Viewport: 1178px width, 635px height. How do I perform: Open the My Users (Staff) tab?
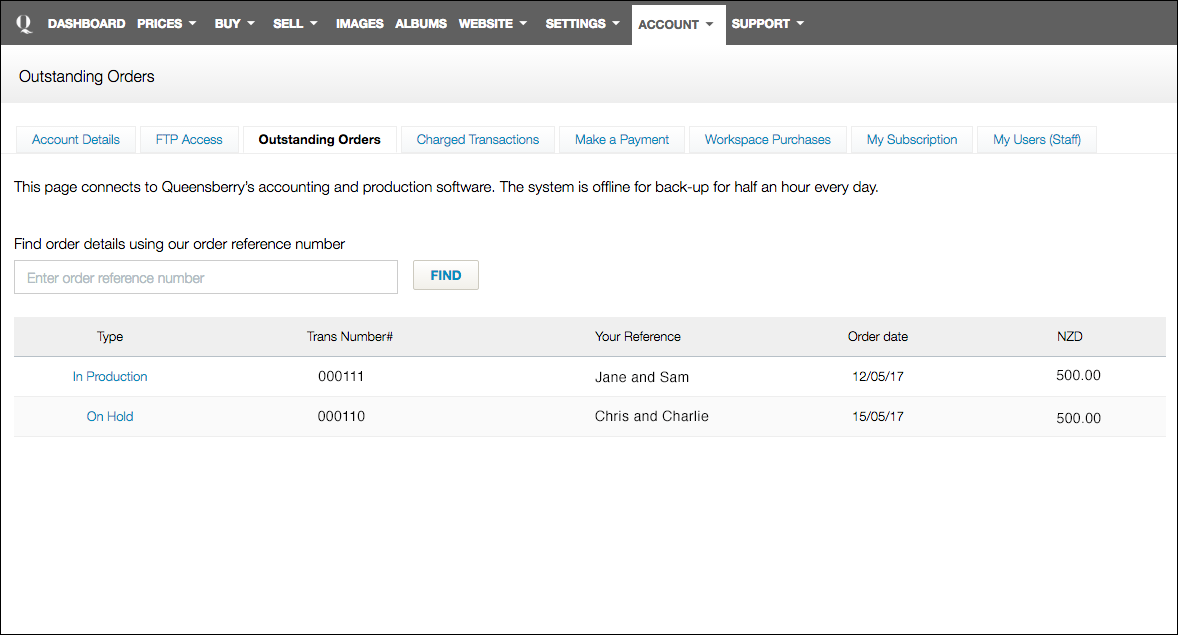coord(1037,140)
